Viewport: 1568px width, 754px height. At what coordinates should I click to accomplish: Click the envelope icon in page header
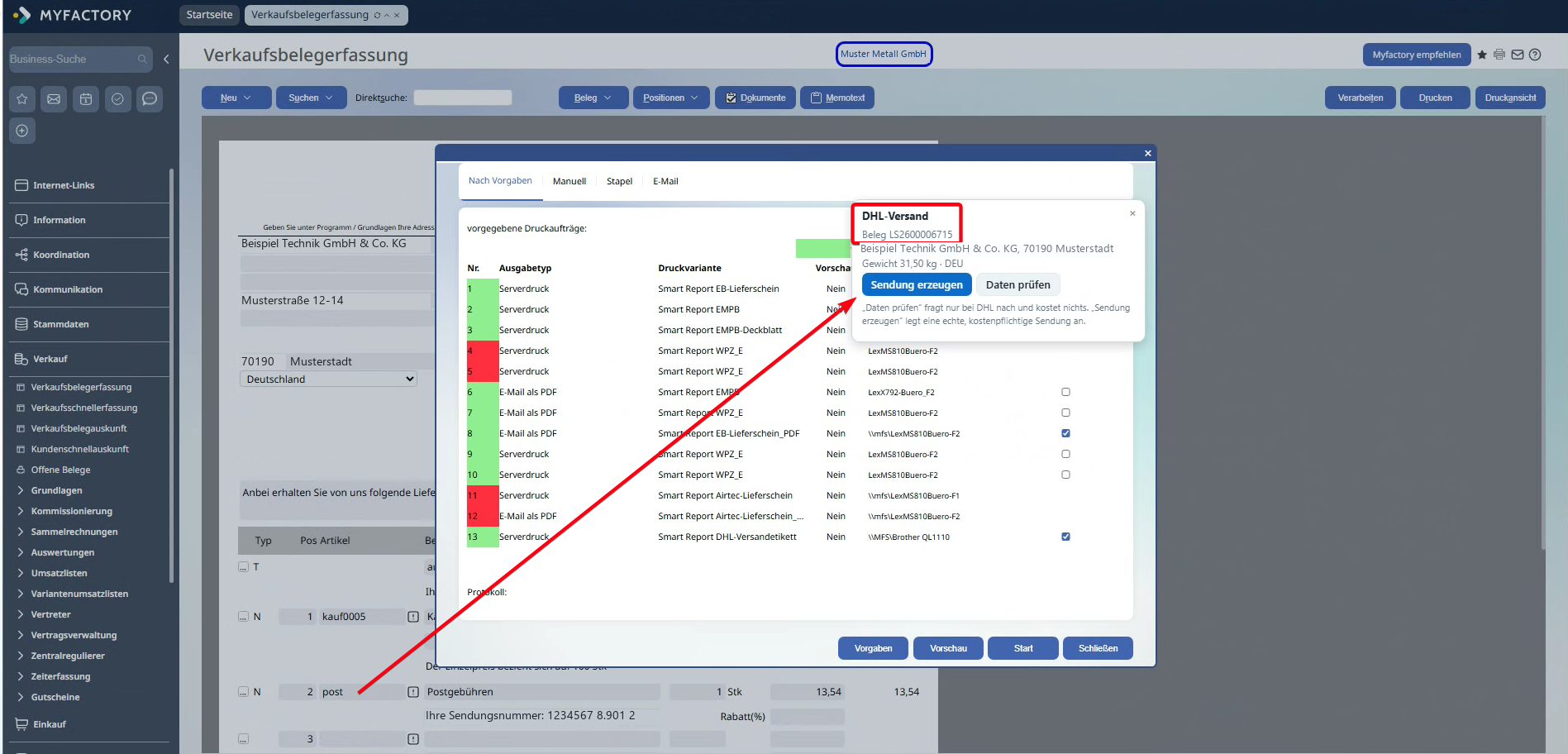tap(1518, 55)
